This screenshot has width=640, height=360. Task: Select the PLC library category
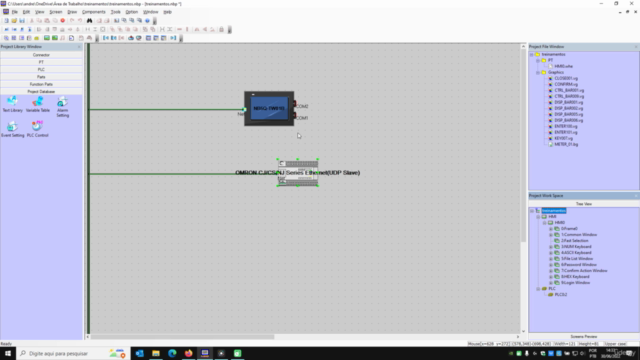point(41,69)
